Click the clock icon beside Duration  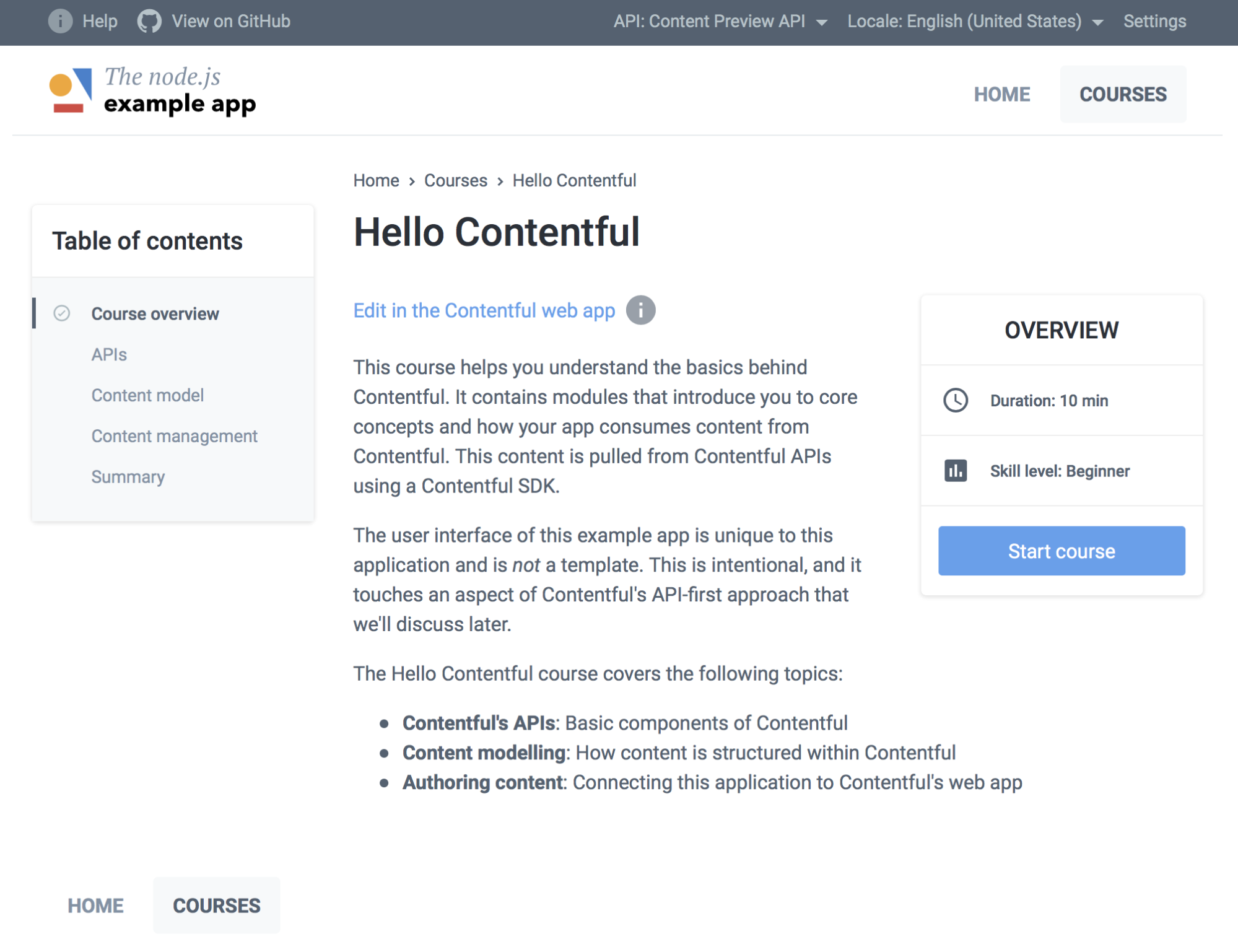pos(955,400)
